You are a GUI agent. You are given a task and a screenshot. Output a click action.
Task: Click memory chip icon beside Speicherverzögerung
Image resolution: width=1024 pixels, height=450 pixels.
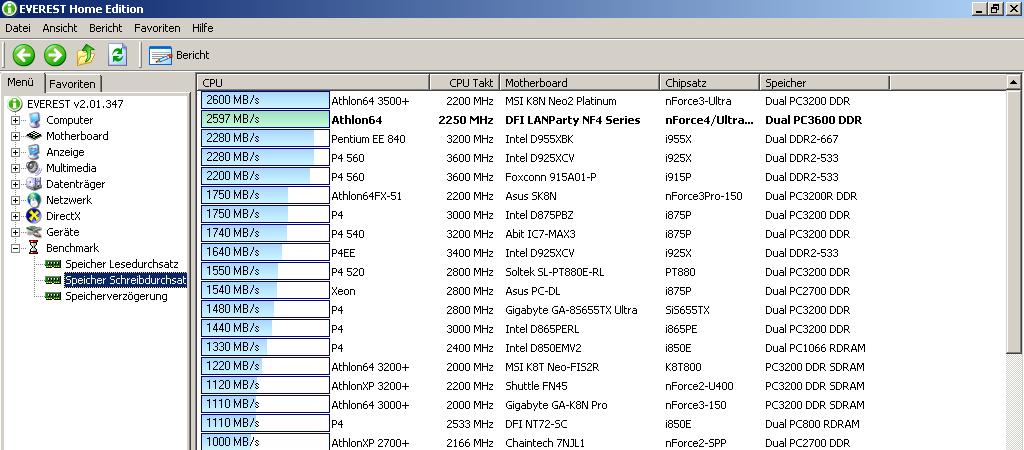53,296
